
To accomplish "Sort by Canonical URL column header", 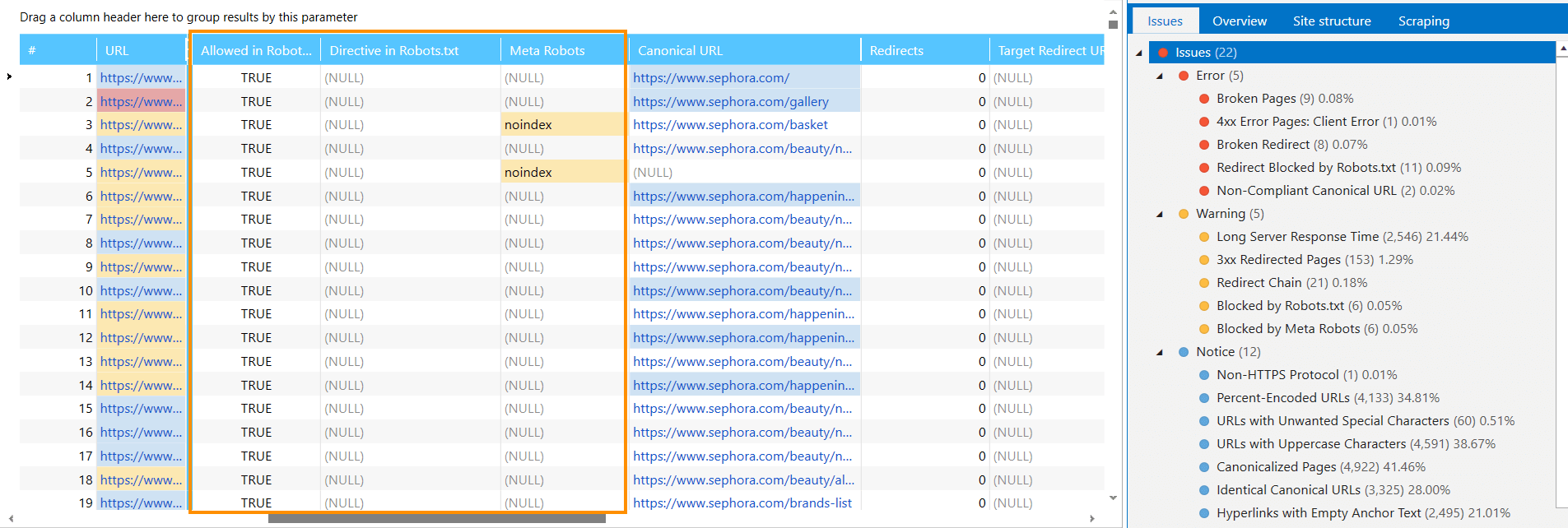I will (745, 50).
